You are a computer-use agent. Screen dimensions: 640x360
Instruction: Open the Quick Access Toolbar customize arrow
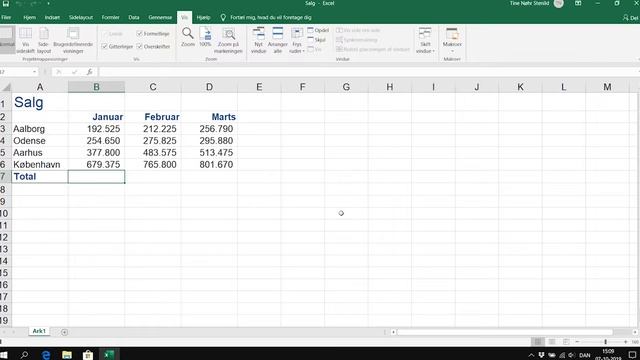48,4
